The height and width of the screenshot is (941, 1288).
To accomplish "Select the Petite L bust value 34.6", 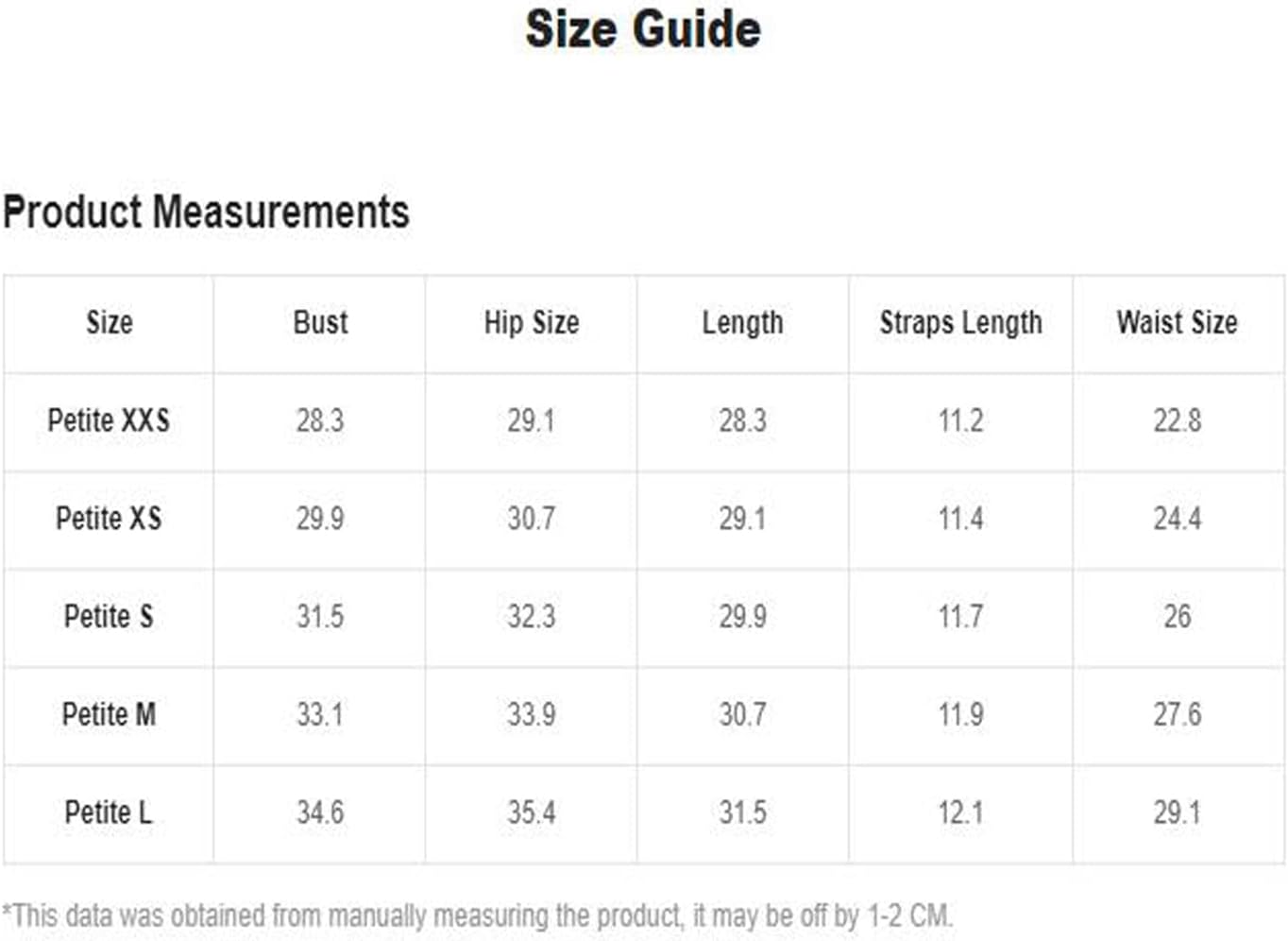I will pos(320,813).
